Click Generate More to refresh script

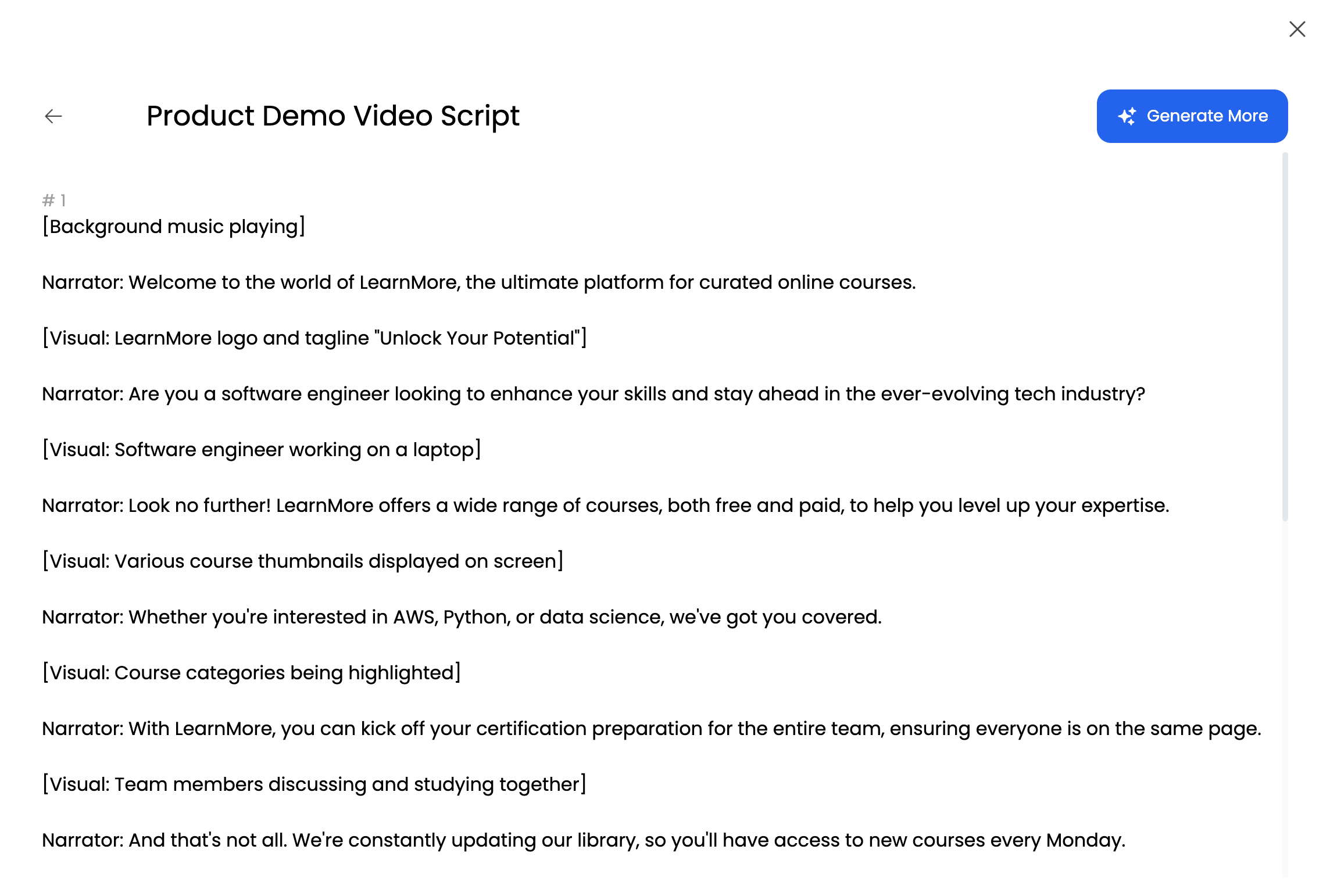pos(1192,116)
